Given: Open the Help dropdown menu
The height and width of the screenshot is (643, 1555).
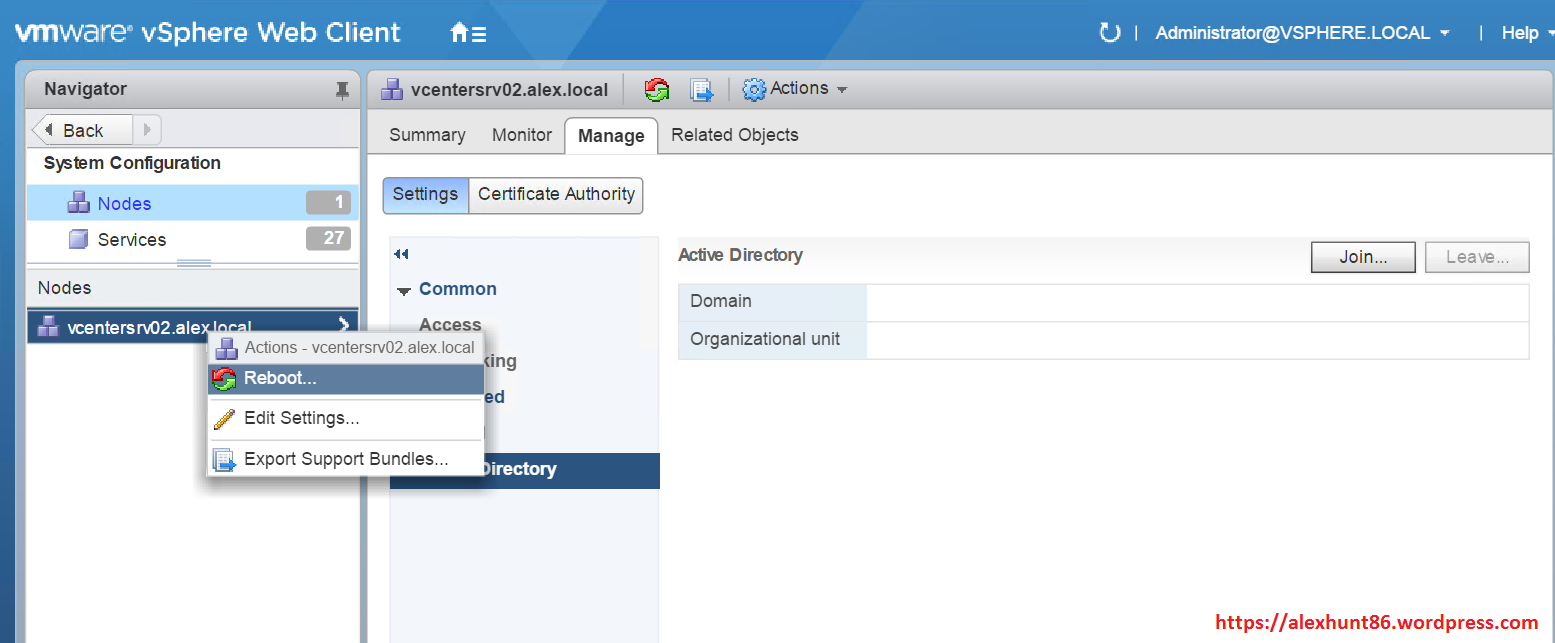Looking at the screenshot, I should pyautogui.click(x=1526, y=33).
